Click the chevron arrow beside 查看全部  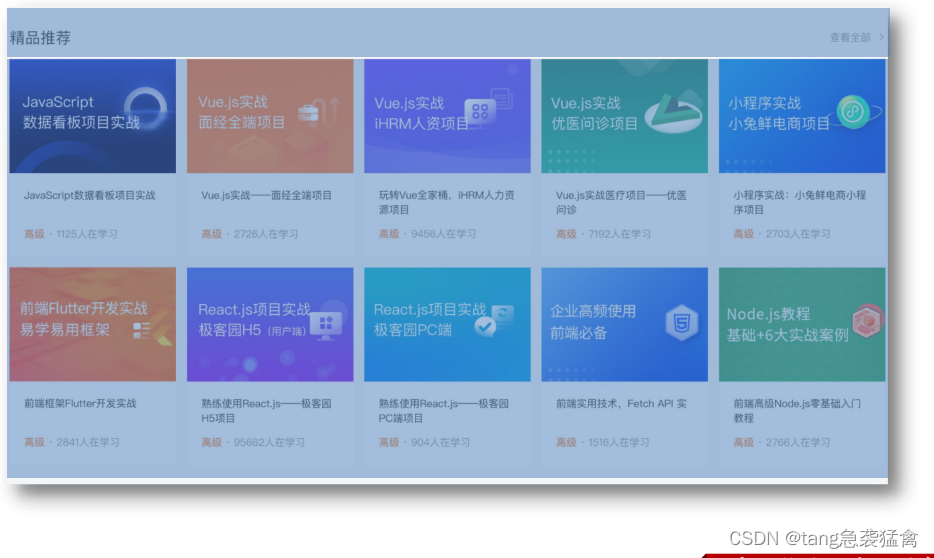click(881, 38)
